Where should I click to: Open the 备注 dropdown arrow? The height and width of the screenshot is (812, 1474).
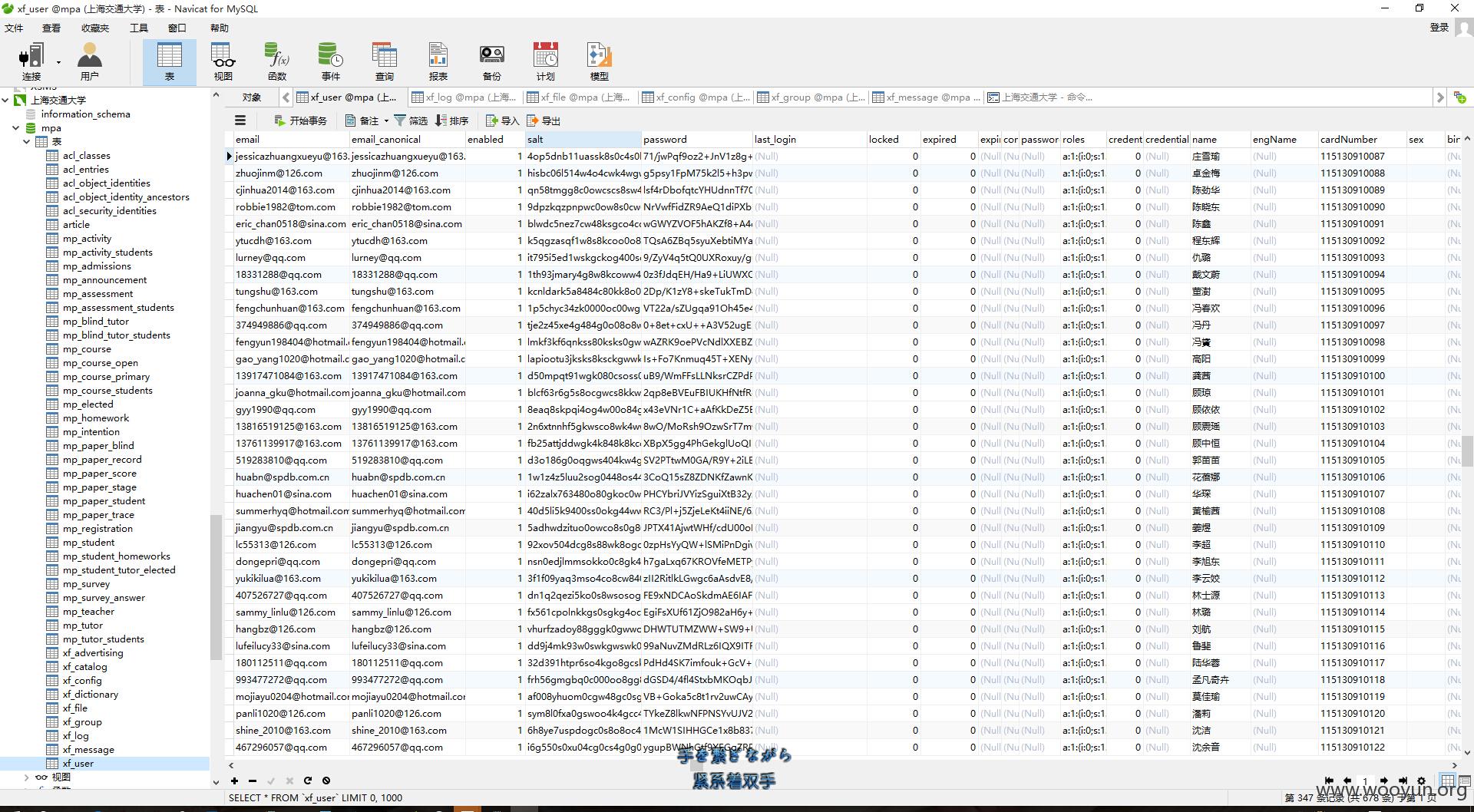coord(386,120)
